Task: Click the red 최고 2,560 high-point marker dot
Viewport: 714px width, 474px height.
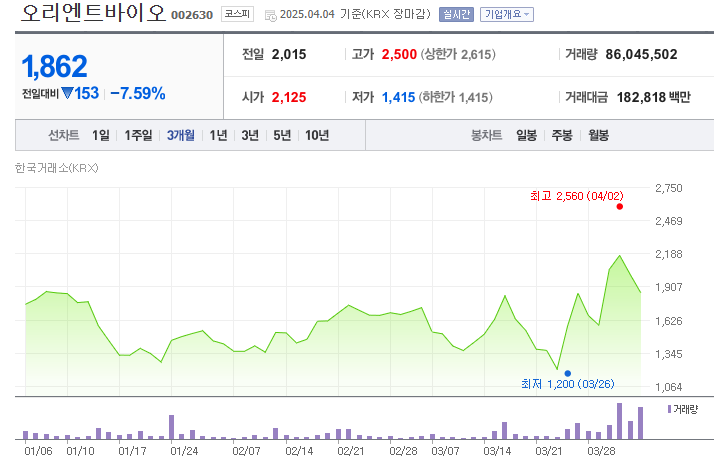Action: coord(619,207)
